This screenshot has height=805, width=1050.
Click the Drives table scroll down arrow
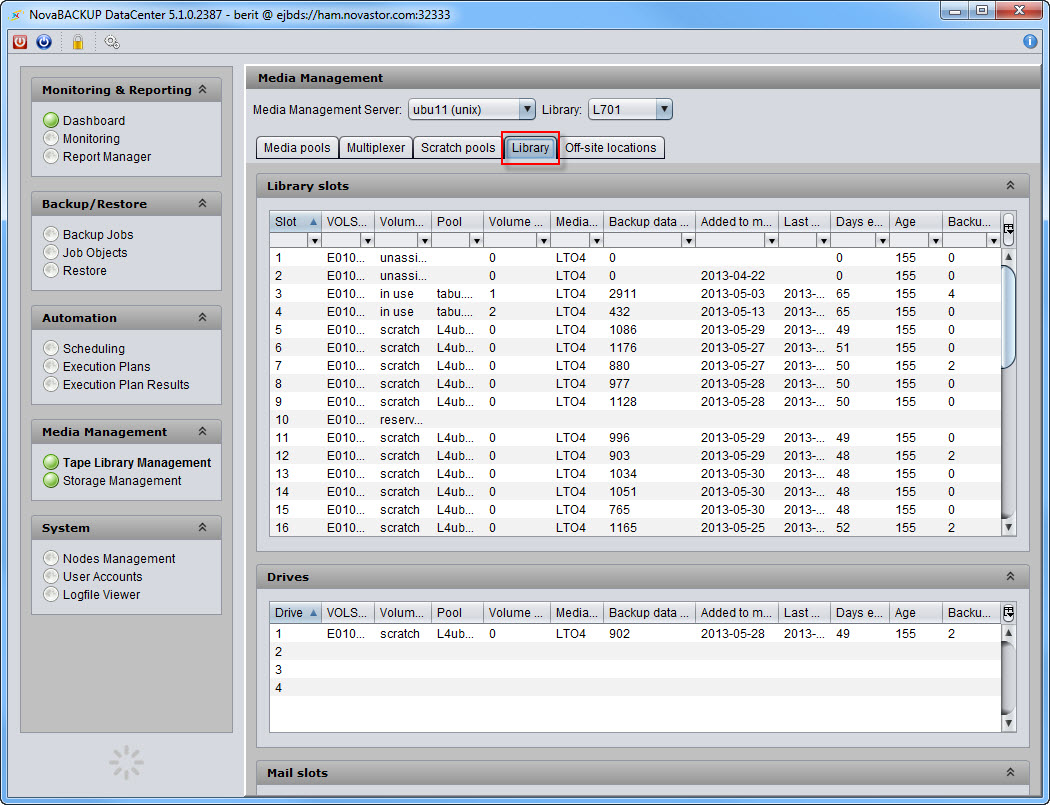pyautogui.click(x=1008, y=723)
